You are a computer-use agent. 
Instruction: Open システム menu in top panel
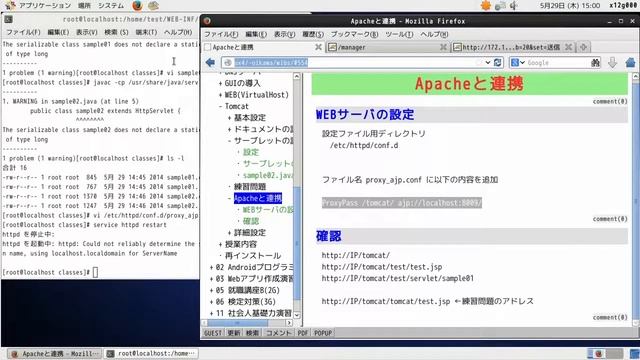[111, 6]
